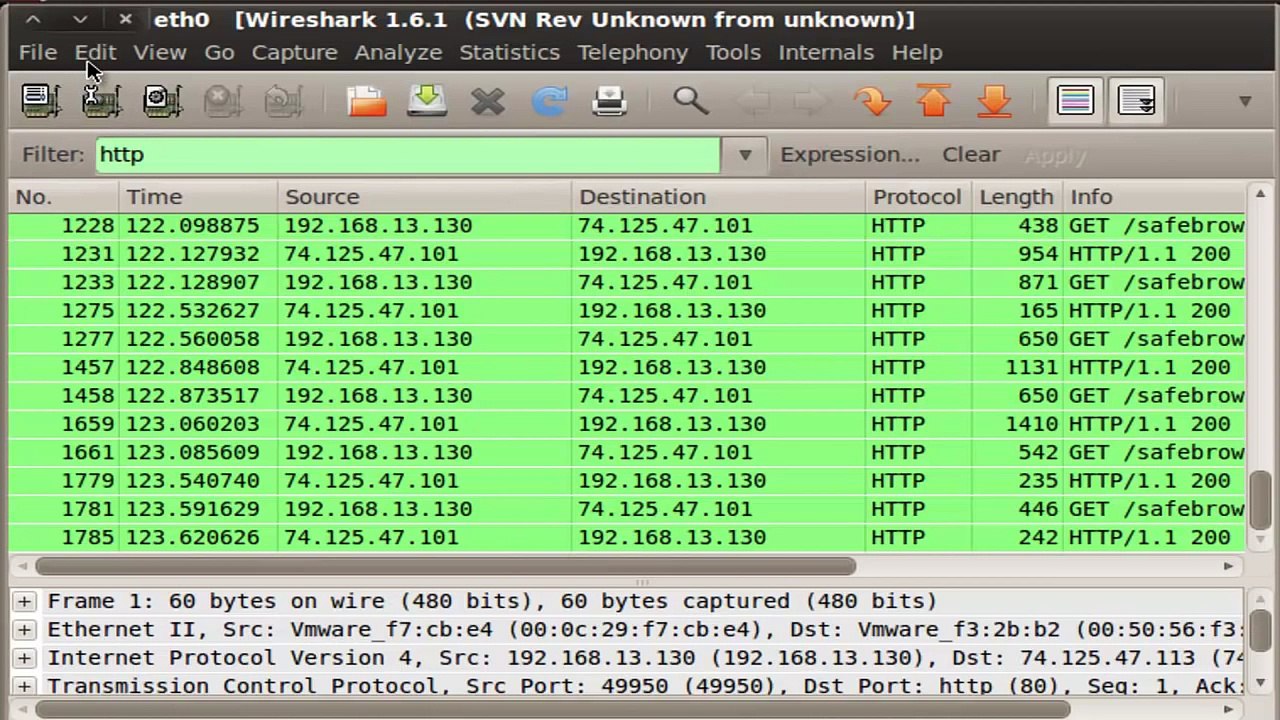Click into the http filter field
Screen dimensions: 1280x720
pos(408,155)
